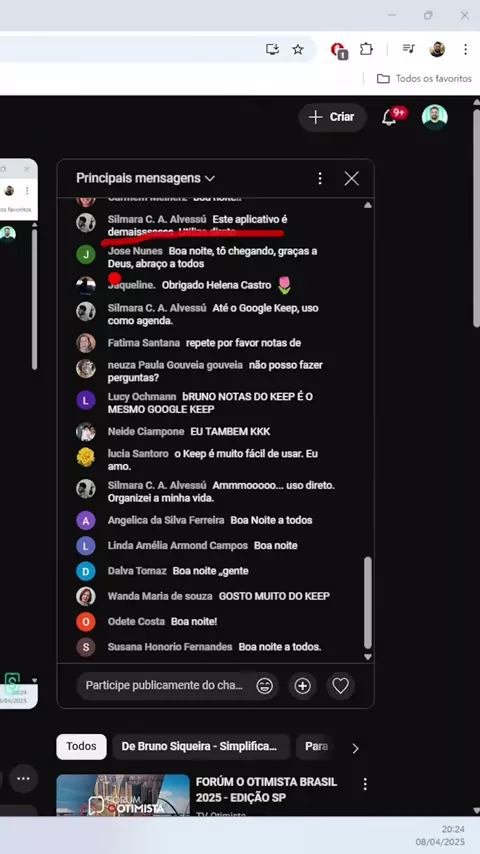Viewport: 480px width, 854px height.
Task: Focus the Participe publicamente do chat field
Action: (166, 685)
